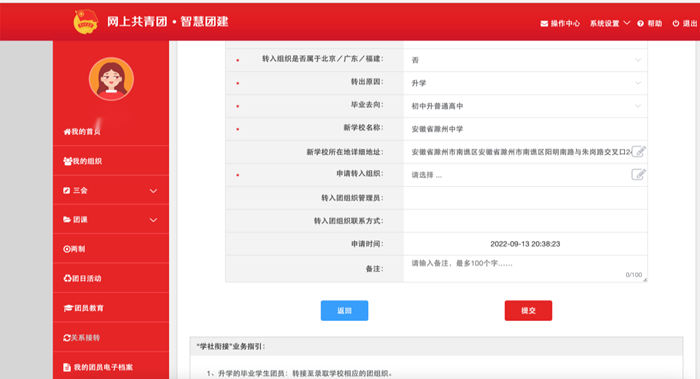Expand the 三会 submenu chevron
700x379 pixels.
[x=153, y=191]
